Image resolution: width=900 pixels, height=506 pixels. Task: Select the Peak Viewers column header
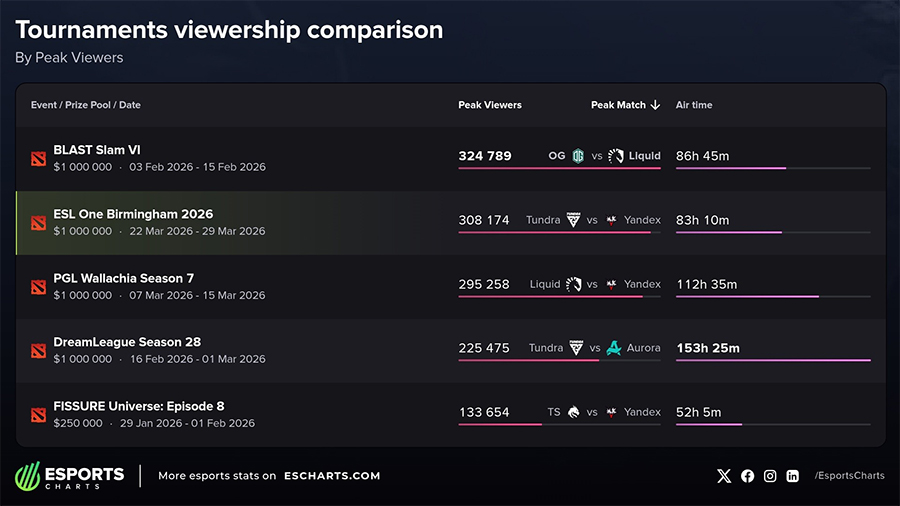point(490,105)
